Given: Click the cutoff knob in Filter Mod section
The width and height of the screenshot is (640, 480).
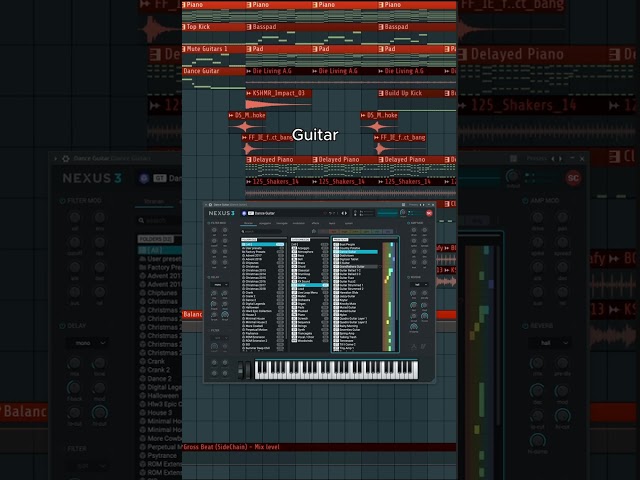Looking at the screenshot, I should (214, 241).
